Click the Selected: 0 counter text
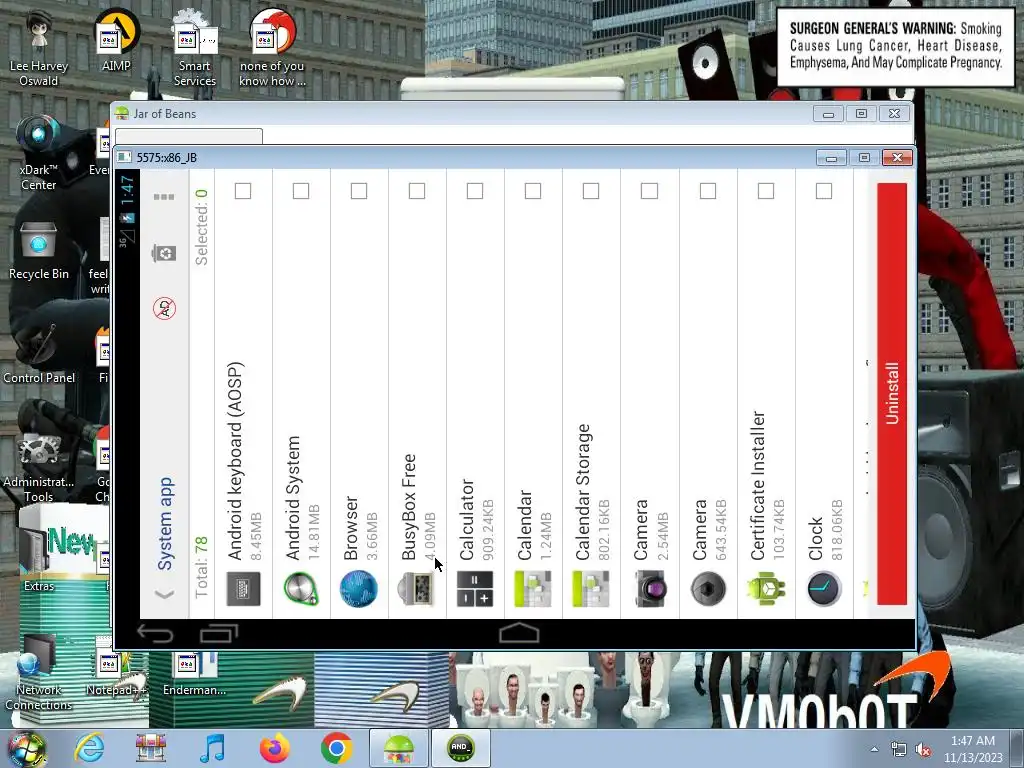 pos(201,227)
